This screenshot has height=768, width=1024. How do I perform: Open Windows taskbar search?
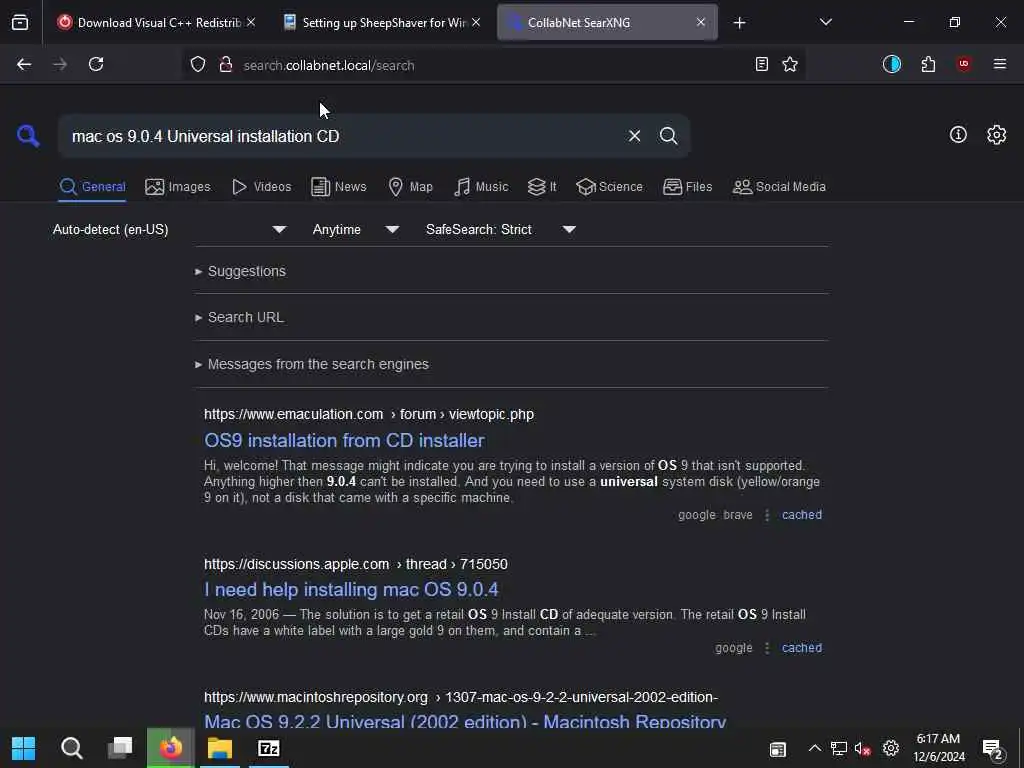pos(72,748)
